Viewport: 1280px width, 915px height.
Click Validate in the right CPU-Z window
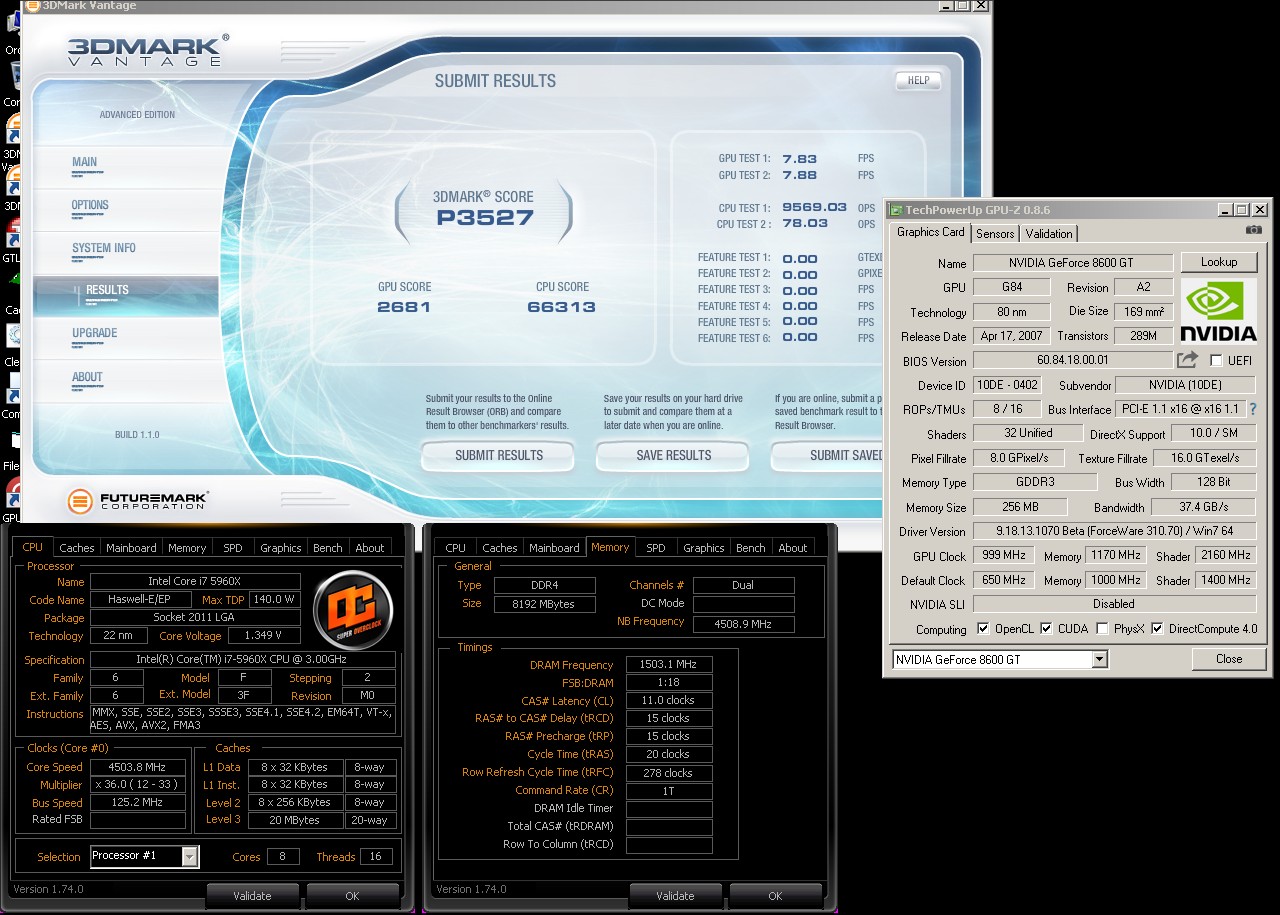coord(675,896)
